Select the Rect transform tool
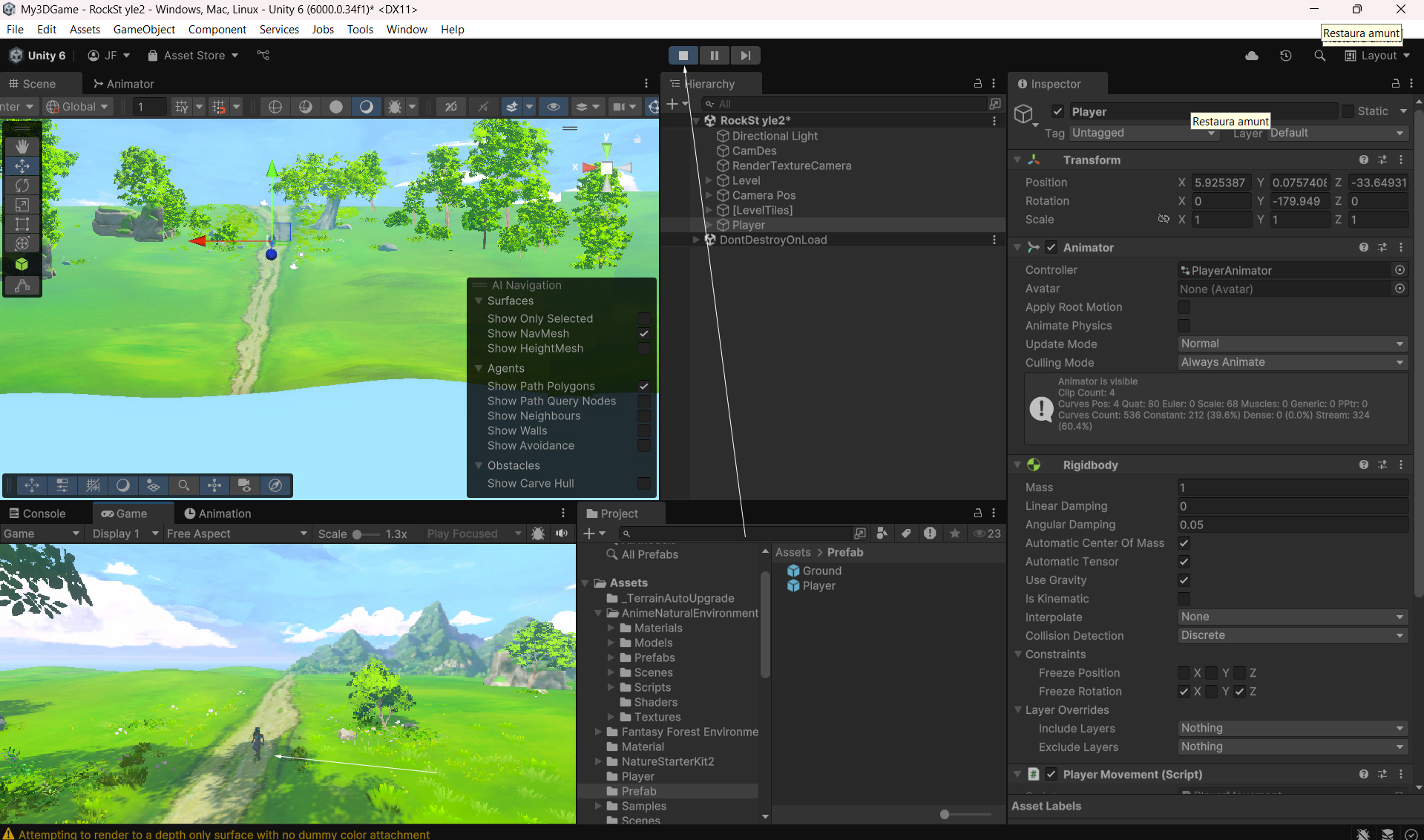The width and height of the screenshot is (1424, 840). [x=22, y=224]
